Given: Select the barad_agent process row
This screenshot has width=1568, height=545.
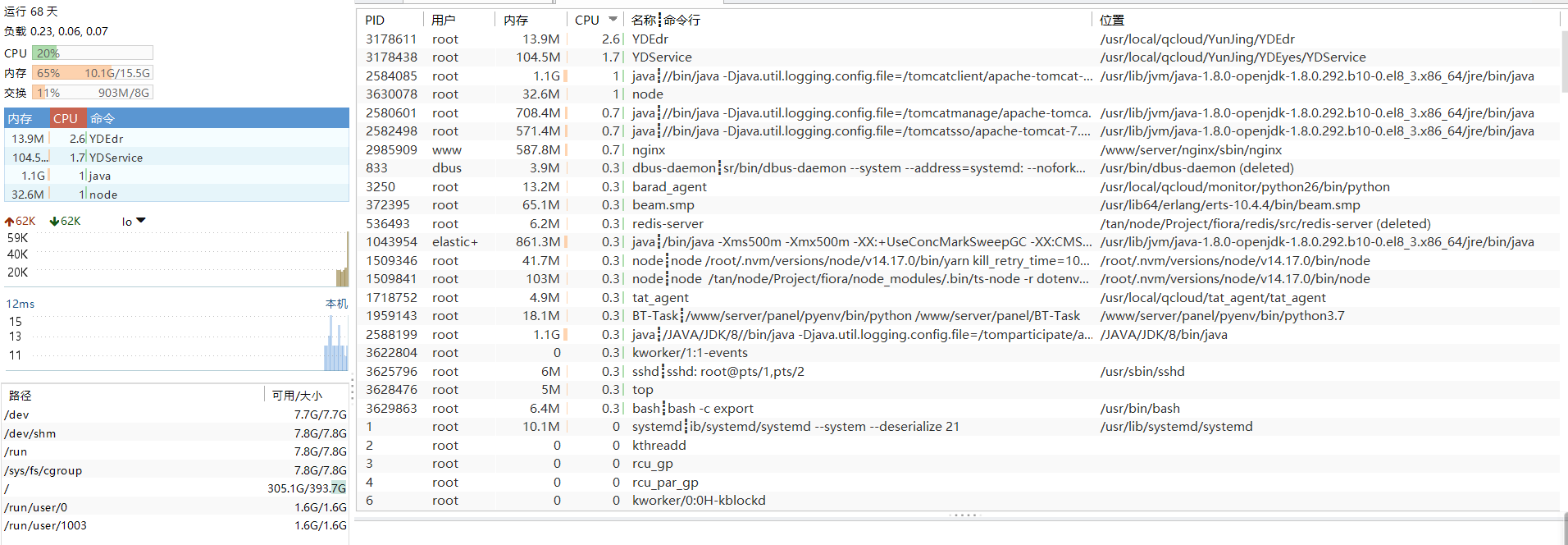Looking at the screenshot, I should (958, 186).
